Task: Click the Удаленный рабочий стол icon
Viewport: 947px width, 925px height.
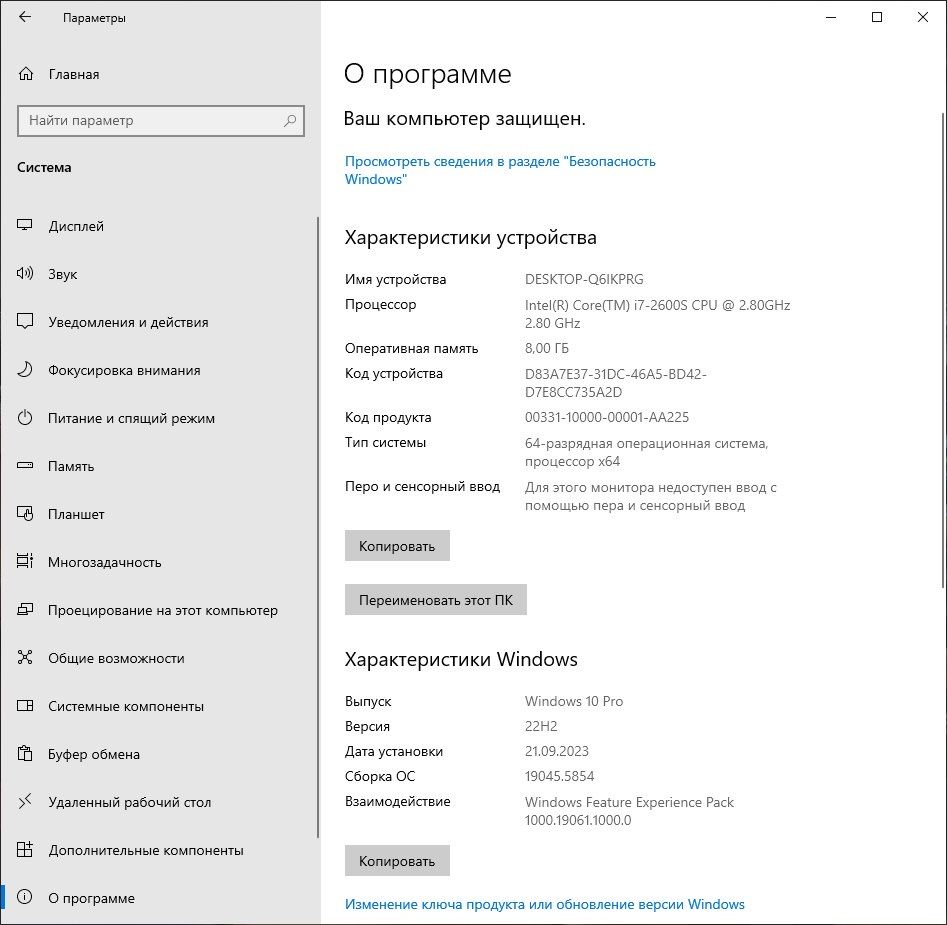Action: pyautogui.click(x=25, y=801)
